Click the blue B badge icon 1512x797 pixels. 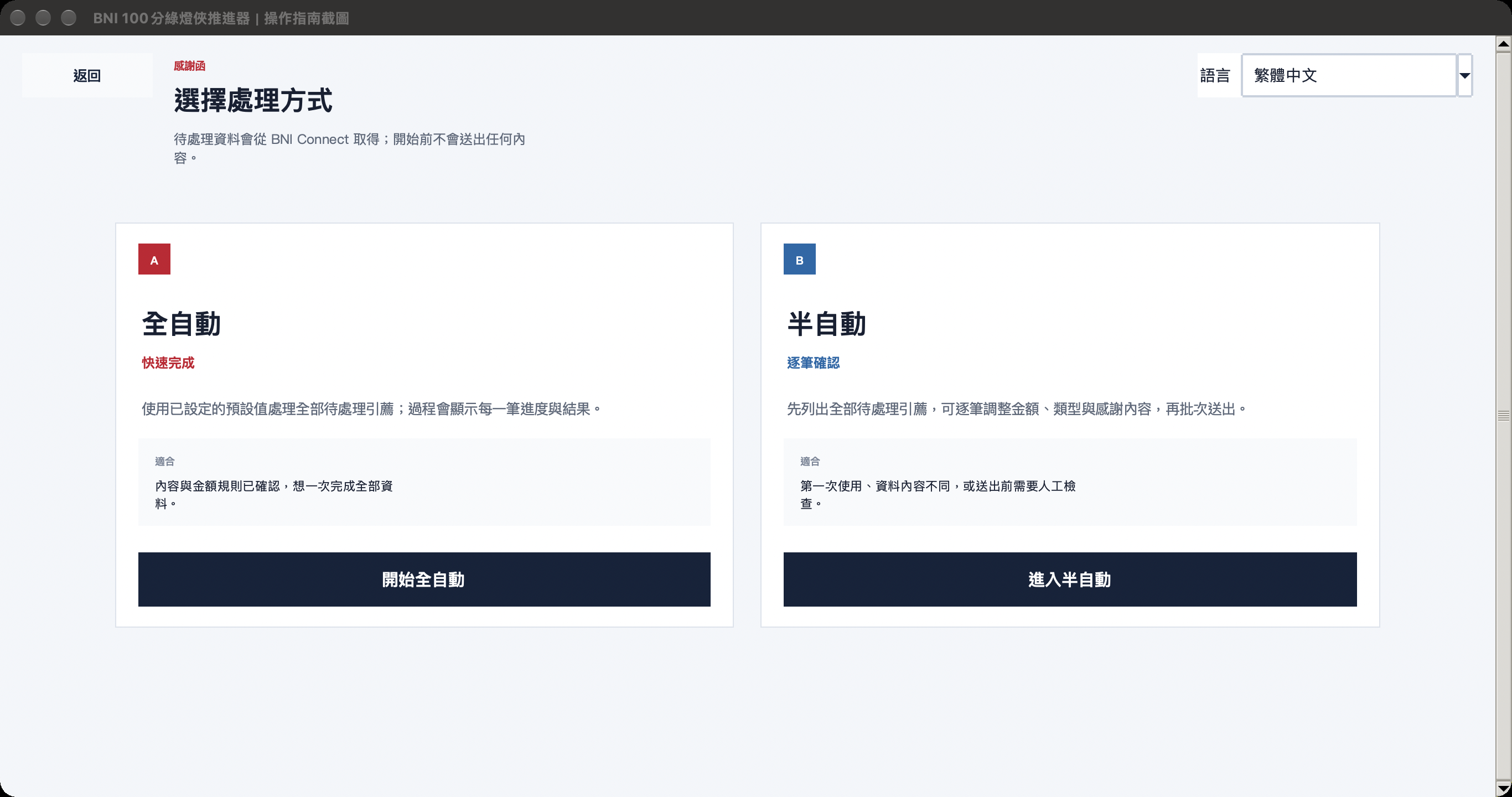tap(799, 259)
